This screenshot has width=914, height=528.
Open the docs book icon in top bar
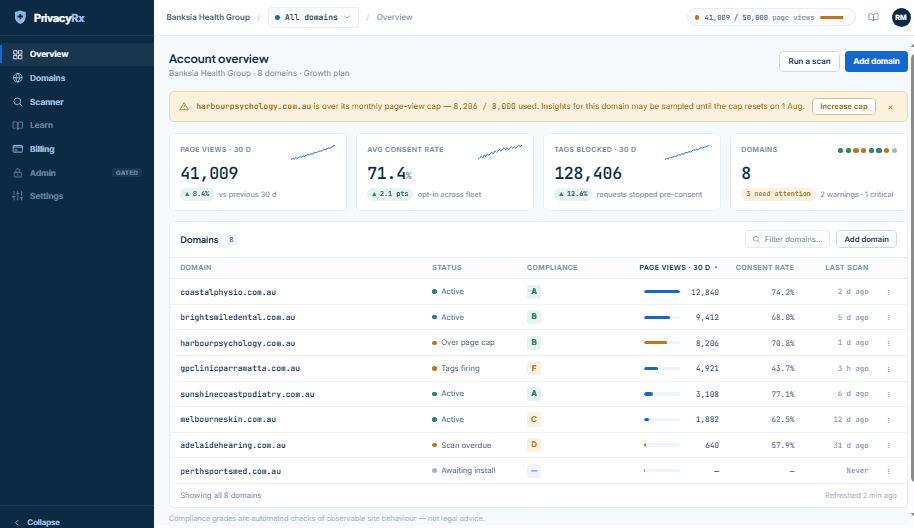click(x=873, y=17)
